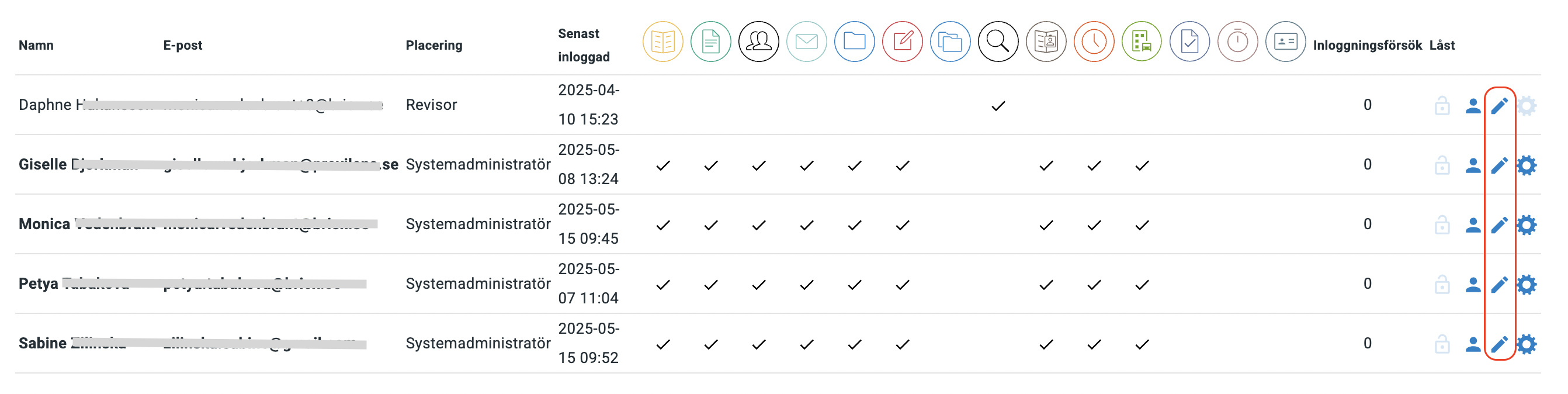Toggle lock icon in Daphne's row
This screenshot has width=1568, height=394.
(1442, 106)
